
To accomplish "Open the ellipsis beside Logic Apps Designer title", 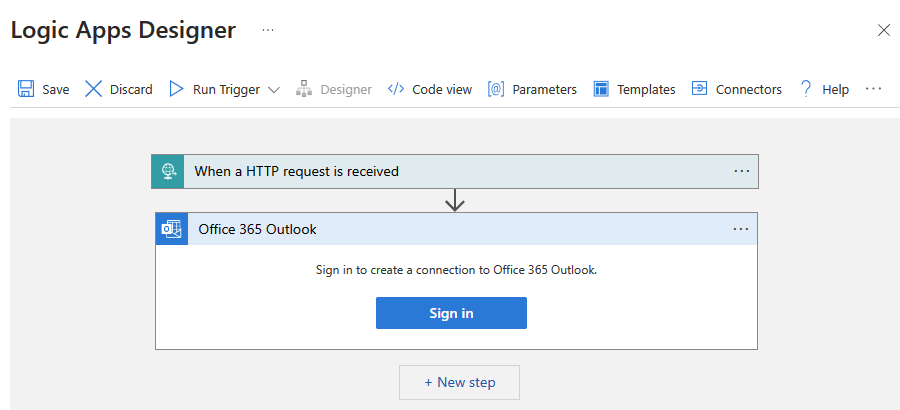I will (x=268, y=30).
